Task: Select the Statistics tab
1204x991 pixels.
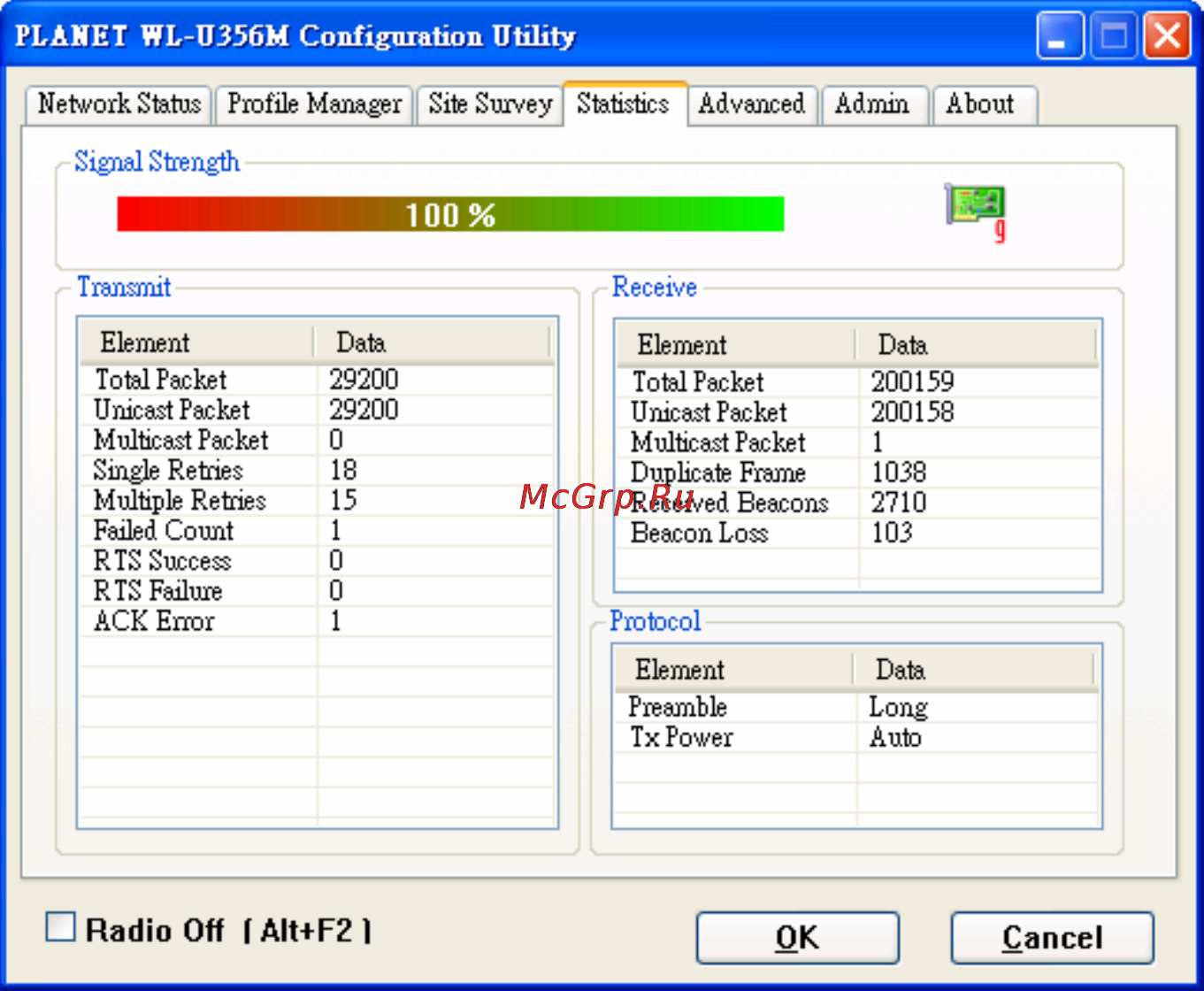Action: click(625, 104)
